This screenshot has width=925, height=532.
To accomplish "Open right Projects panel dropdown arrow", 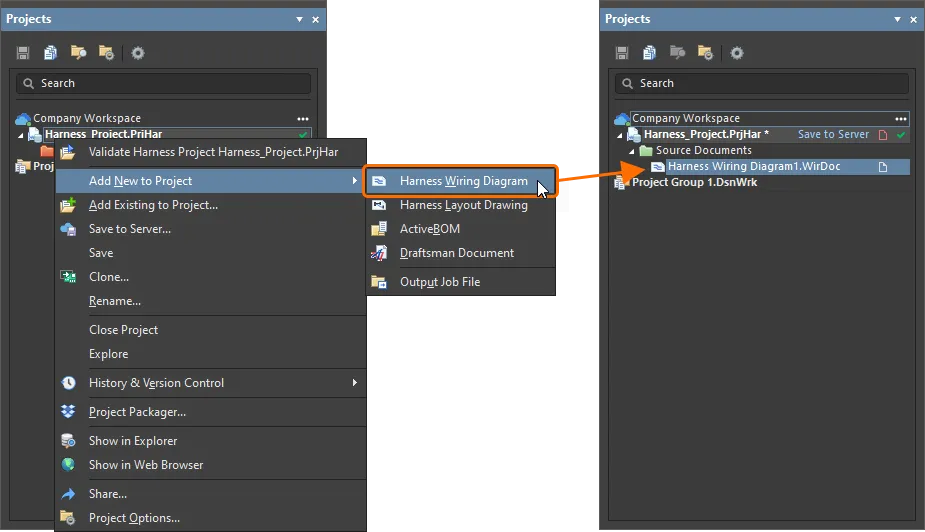I will (x=897, y=19).
